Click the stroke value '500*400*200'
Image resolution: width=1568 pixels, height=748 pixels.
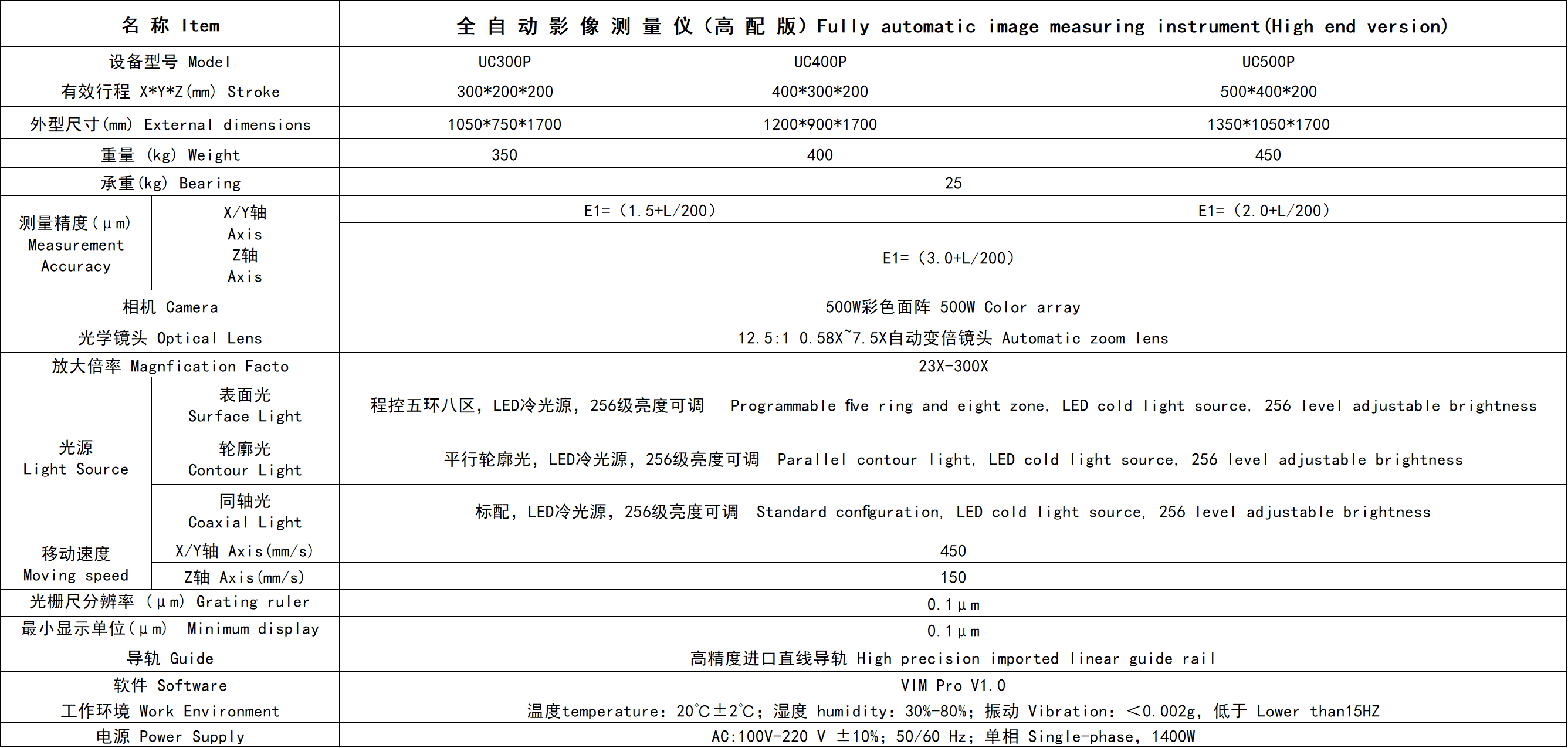(x=1268, y=92)
